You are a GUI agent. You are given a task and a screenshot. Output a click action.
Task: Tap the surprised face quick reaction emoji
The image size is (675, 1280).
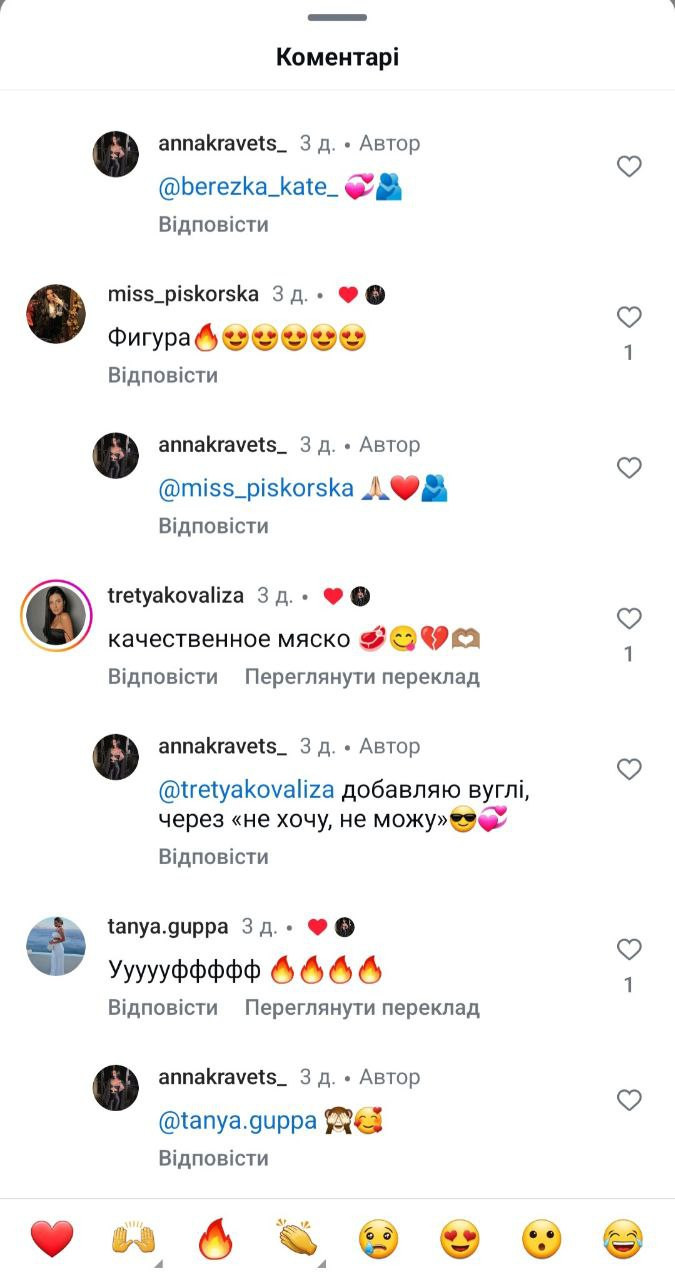pos(541,1240)
